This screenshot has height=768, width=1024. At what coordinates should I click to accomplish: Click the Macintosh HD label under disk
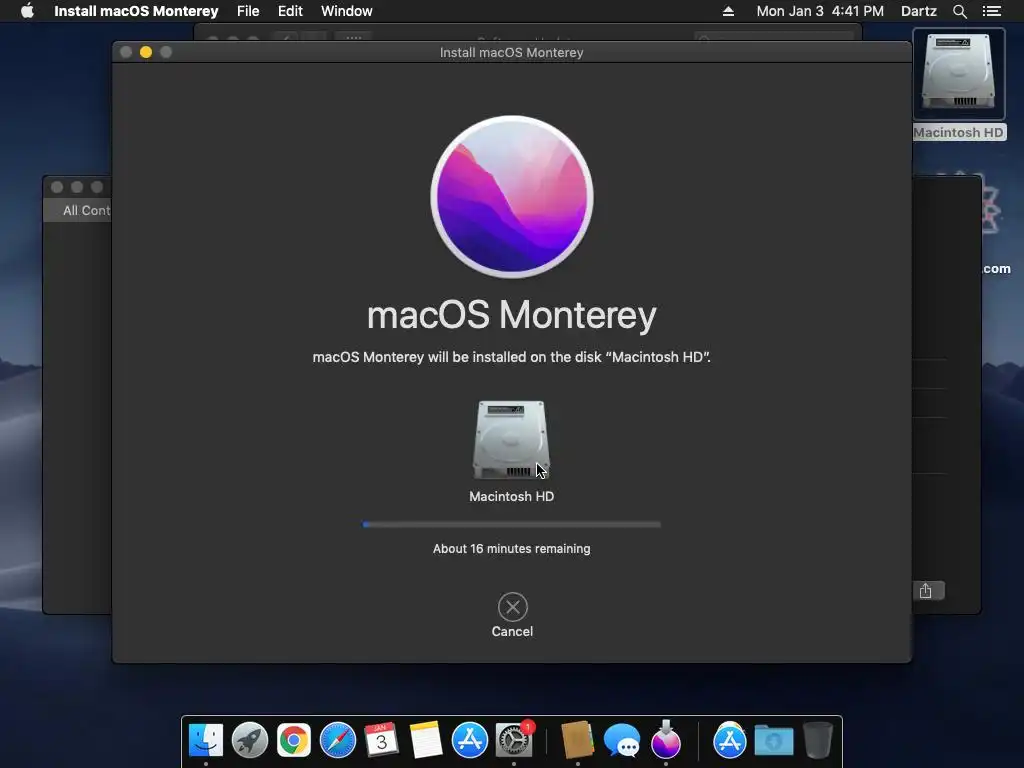click(511, 496)
